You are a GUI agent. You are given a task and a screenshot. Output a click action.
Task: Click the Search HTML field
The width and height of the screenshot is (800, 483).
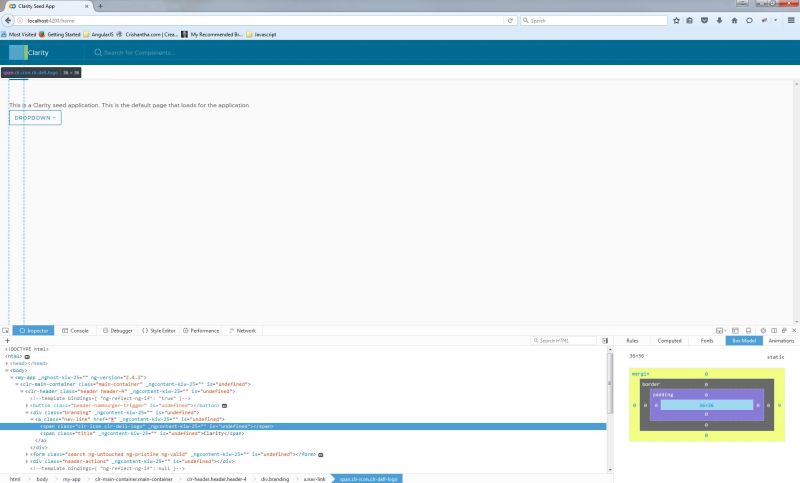[563, 340]
